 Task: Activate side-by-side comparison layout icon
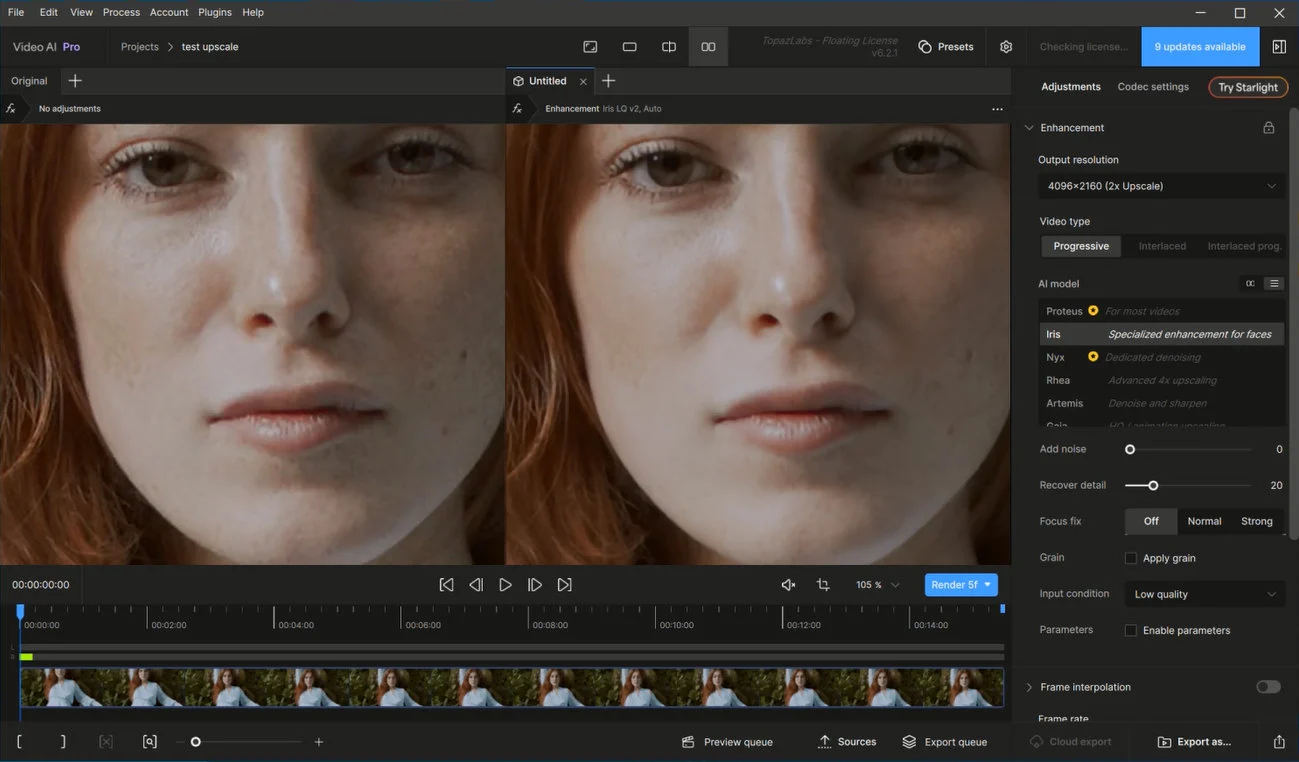click(708, 47)
